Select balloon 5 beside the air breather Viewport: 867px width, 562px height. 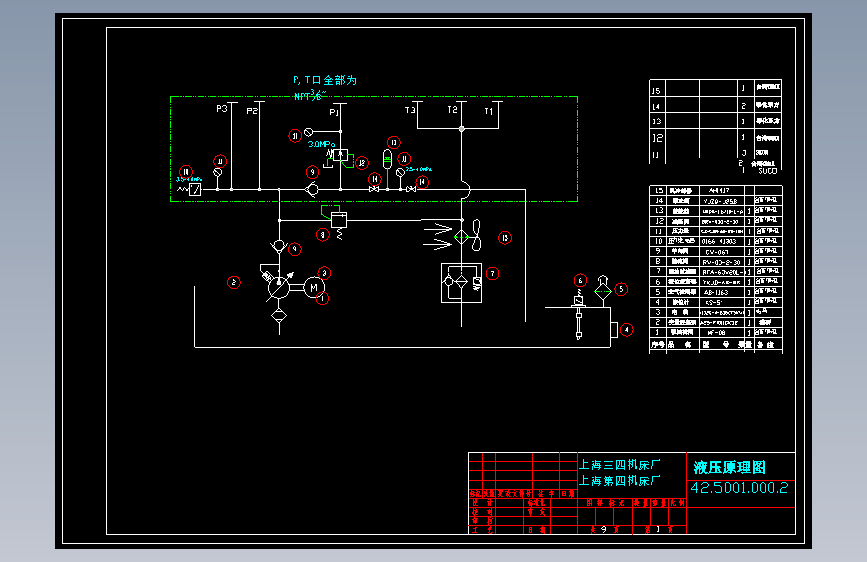tap(621, 289)
